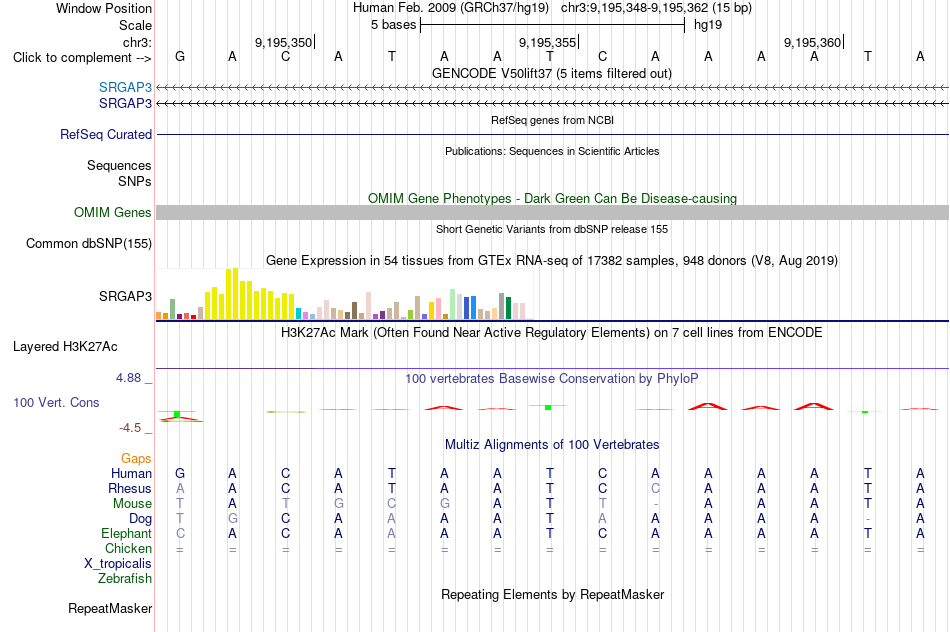Click the Zebrafish species label
950x632 pixels.
tap(125, 579)
